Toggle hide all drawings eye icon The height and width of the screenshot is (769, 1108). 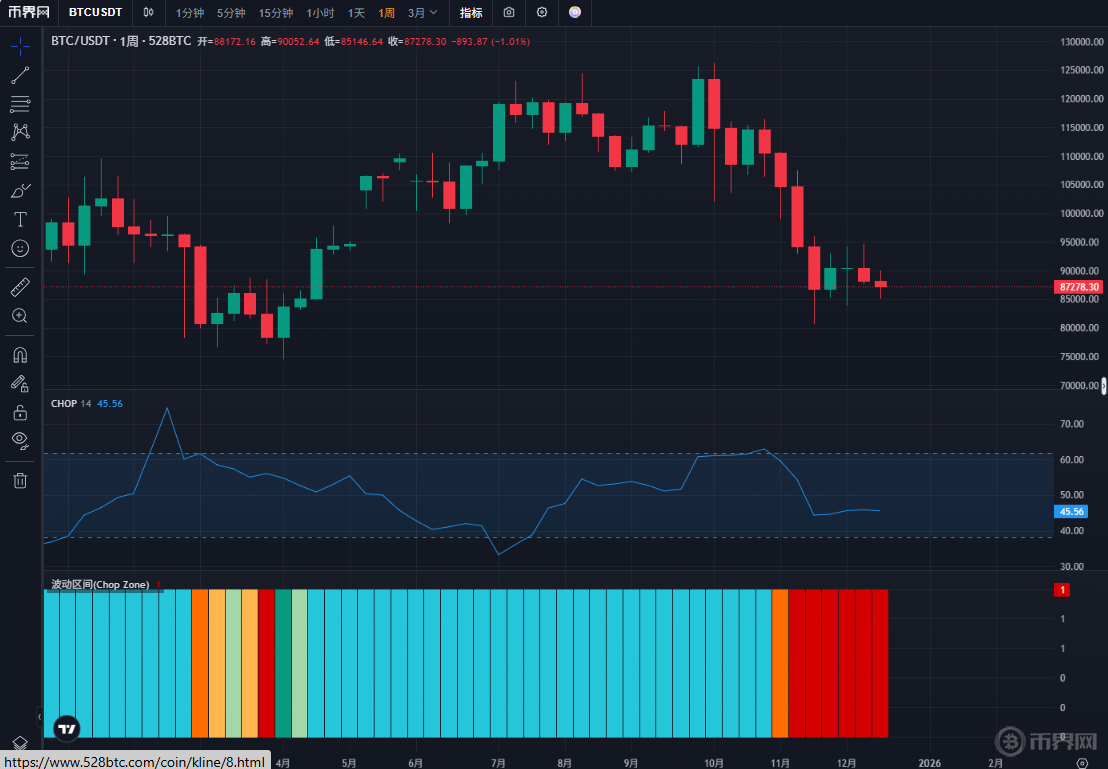(x=20, y=440)
